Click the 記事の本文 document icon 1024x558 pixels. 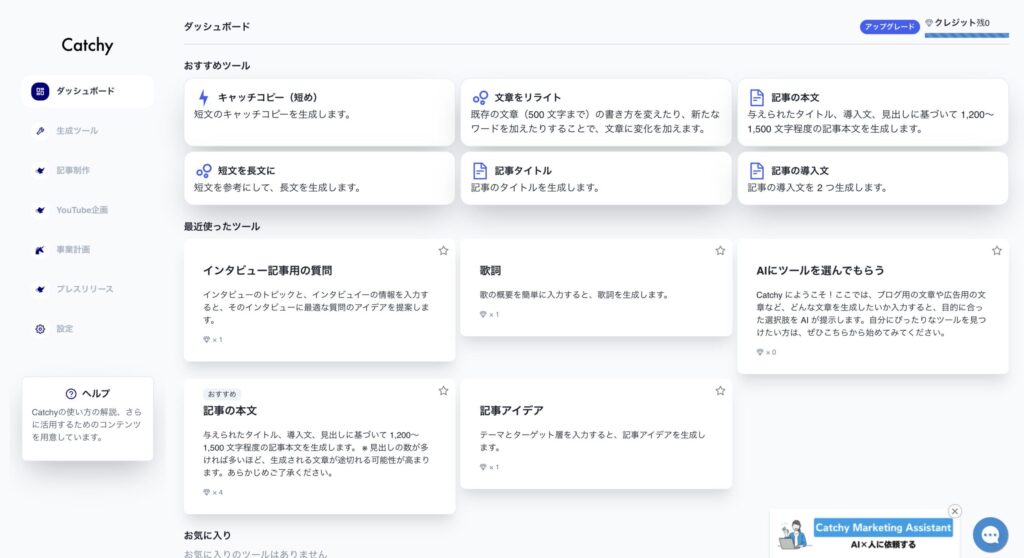(758, 98)
